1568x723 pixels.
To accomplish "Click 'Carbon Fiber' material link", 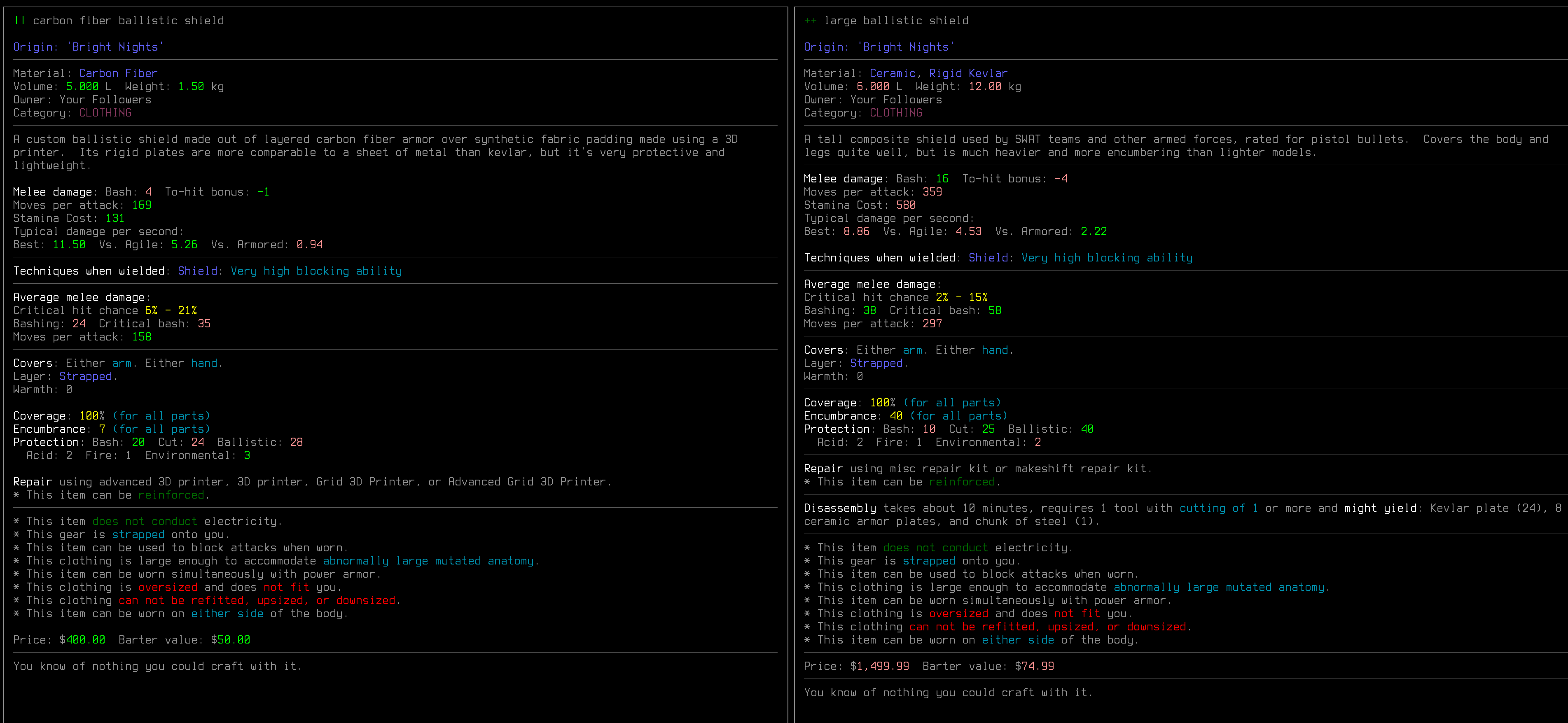I will 118,73.
